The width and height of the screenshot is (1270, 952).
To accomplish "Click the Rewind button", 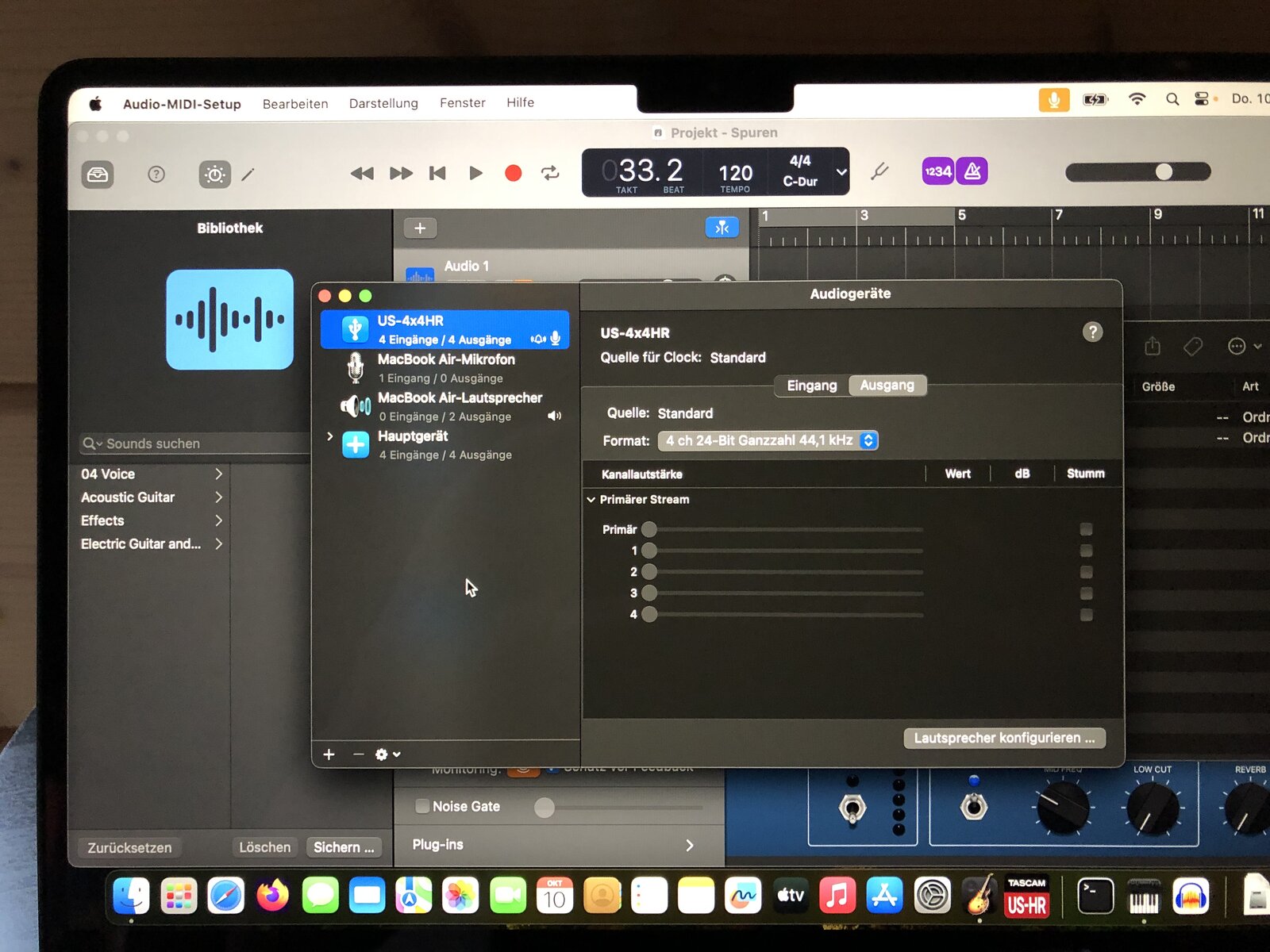I will pyautogui.click(x=362, y=173).
